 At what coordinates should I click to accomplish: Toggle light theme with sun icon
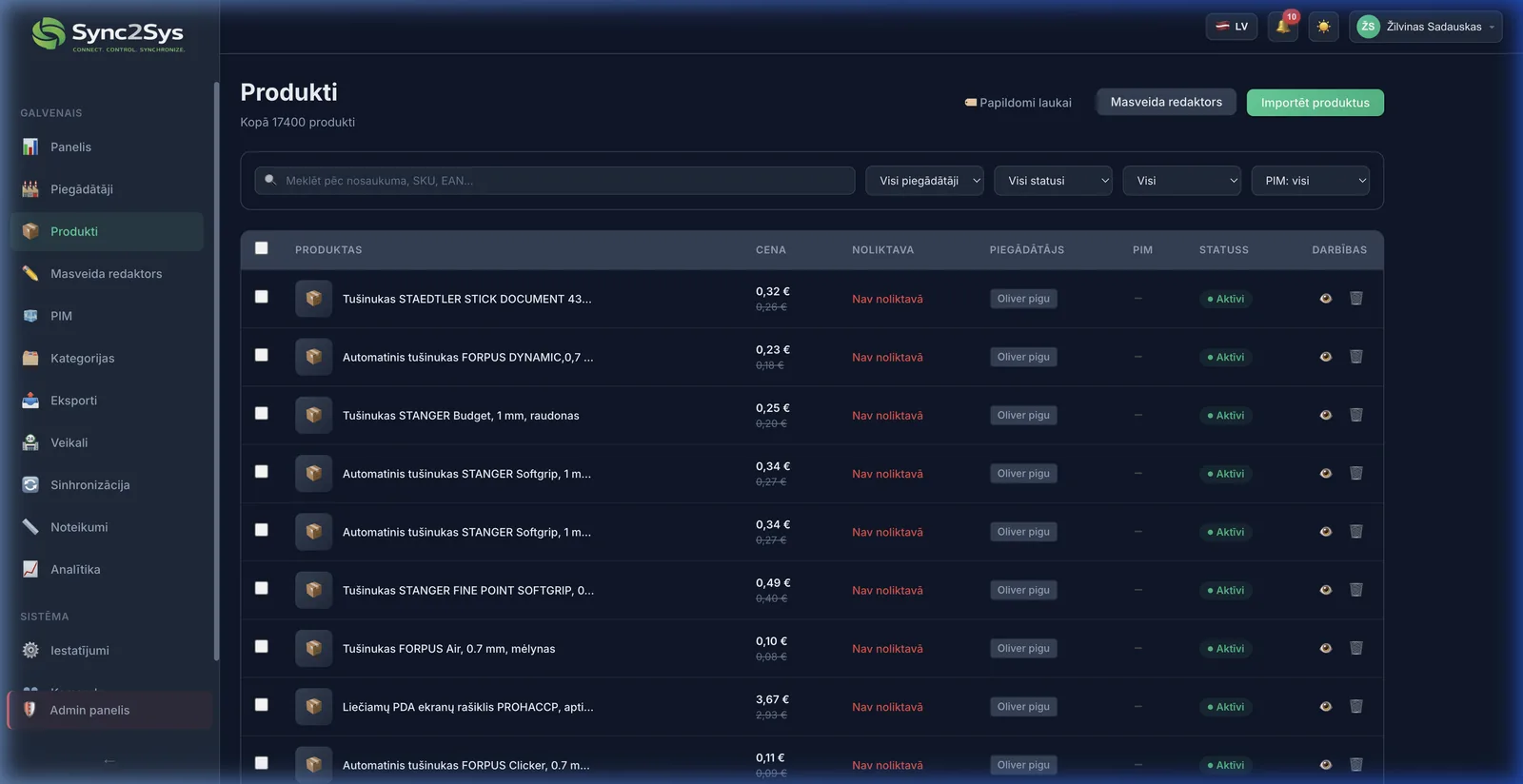click(1323, 27)
